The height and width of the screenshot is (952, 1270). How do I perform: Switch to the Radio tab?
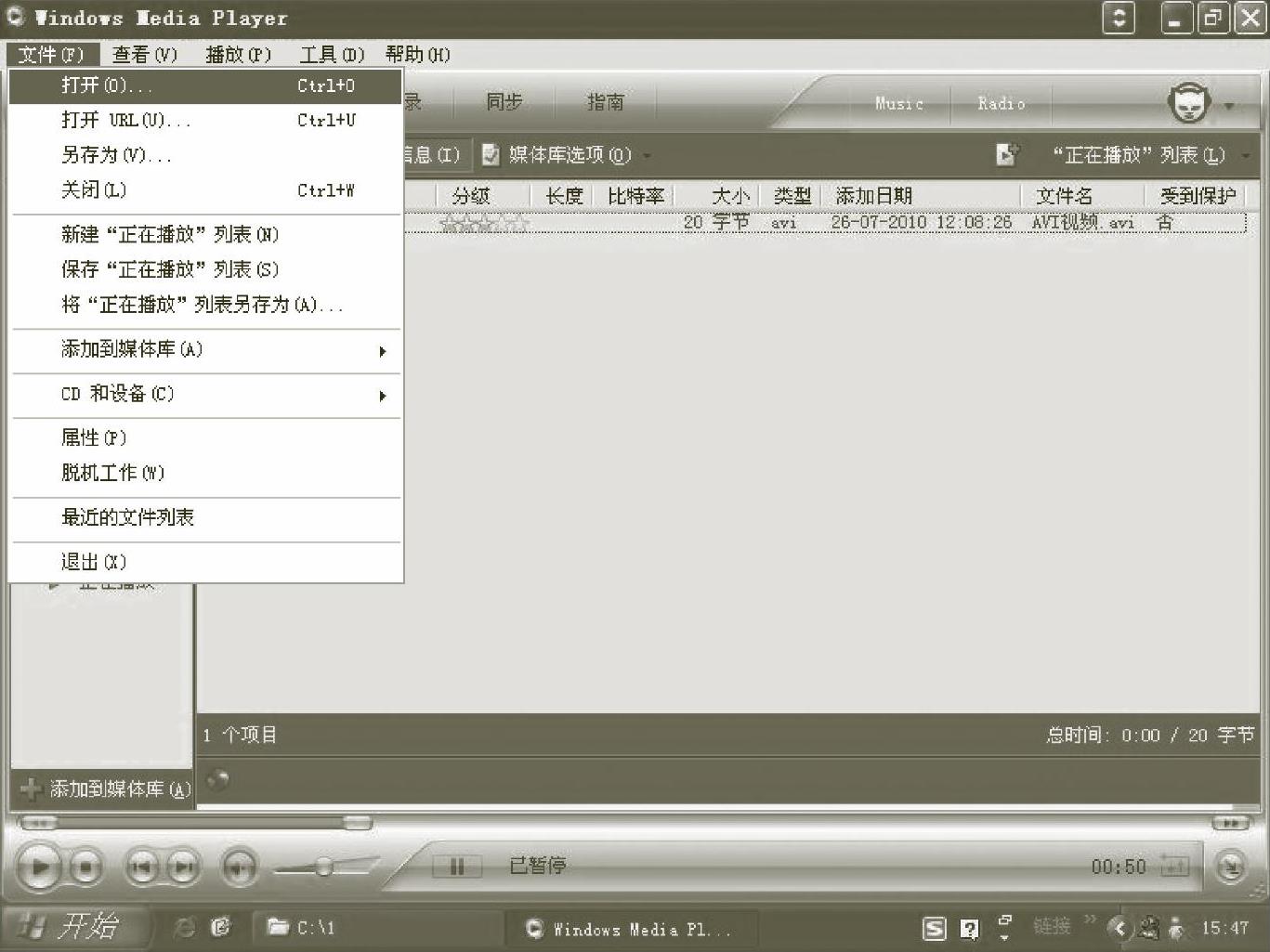pyautogui.click(x=1002, y=103)
